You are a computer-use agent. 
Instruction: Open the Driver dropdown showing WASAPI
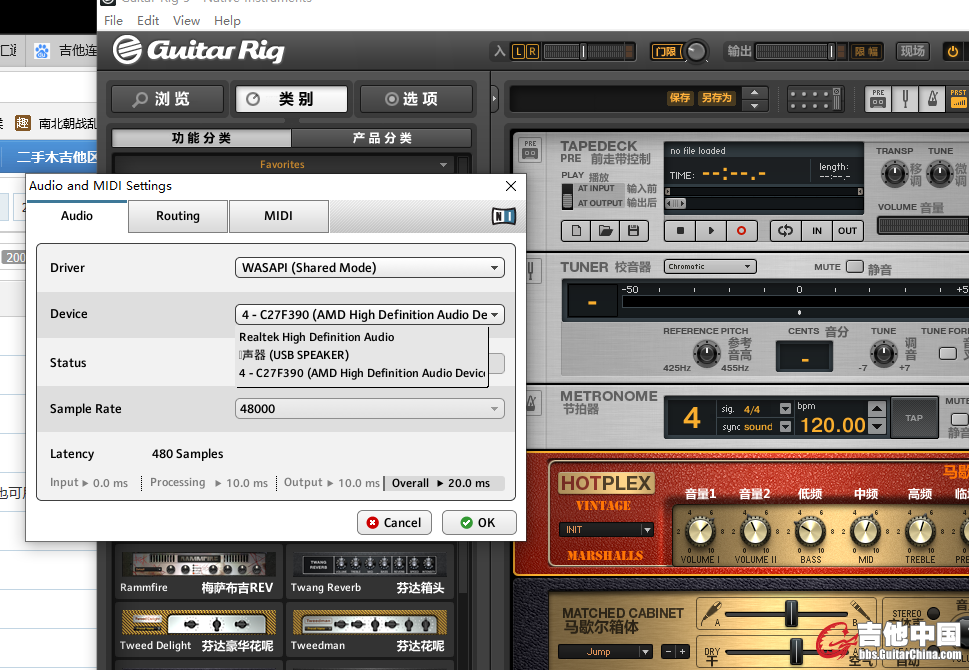tap(370, 268)
